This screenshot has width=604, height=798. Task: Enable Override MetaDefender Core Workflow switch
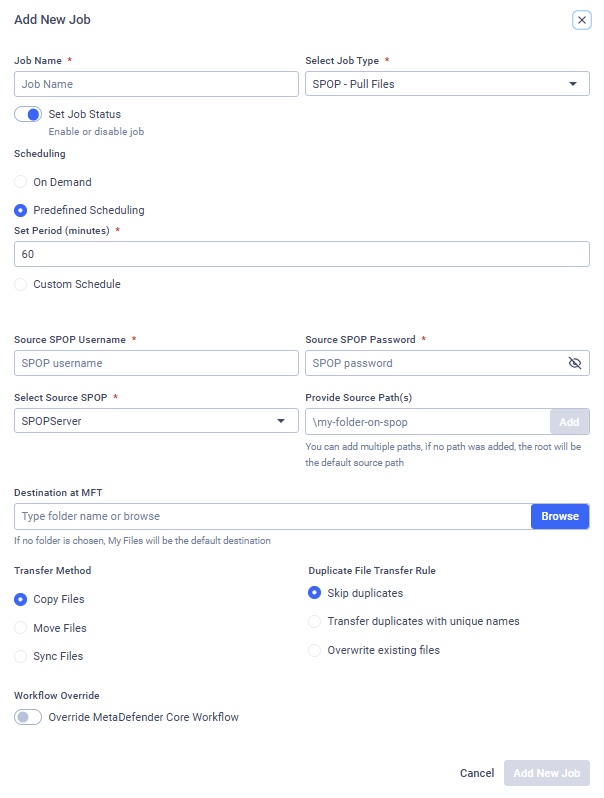[x=27, y=717]
